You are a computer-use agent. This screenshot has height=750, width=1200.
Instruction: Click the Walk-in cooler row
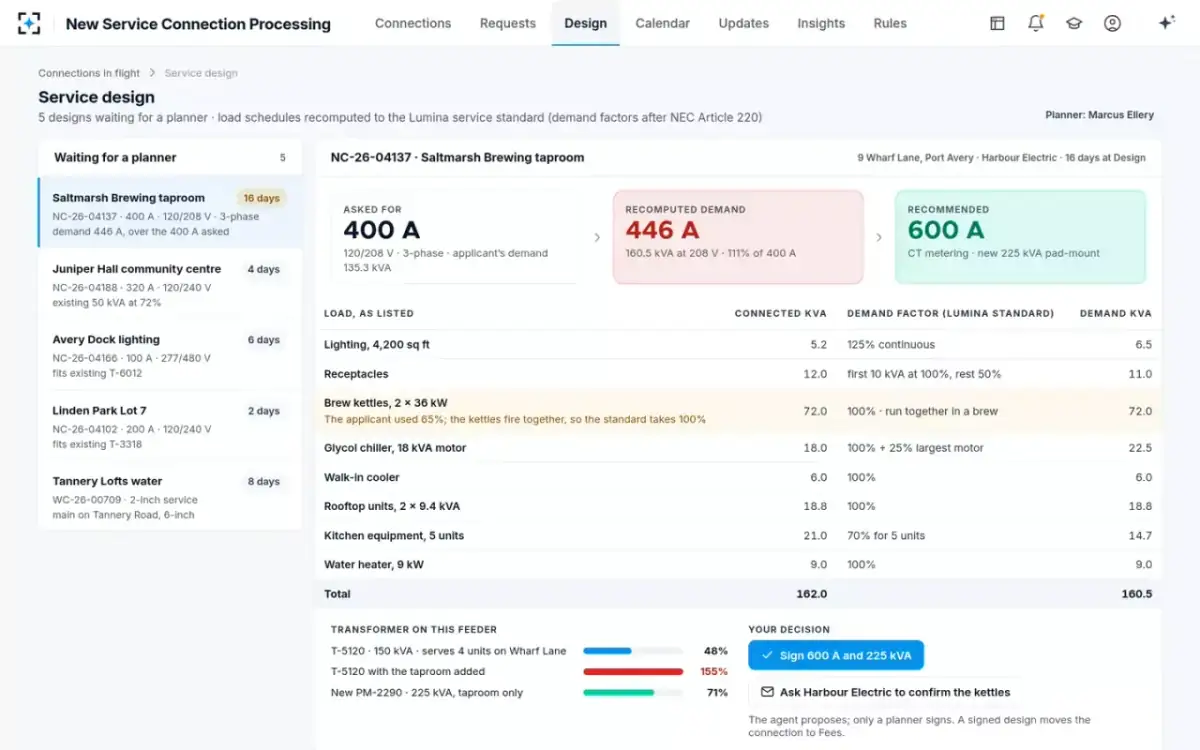(x=738, y=477)
